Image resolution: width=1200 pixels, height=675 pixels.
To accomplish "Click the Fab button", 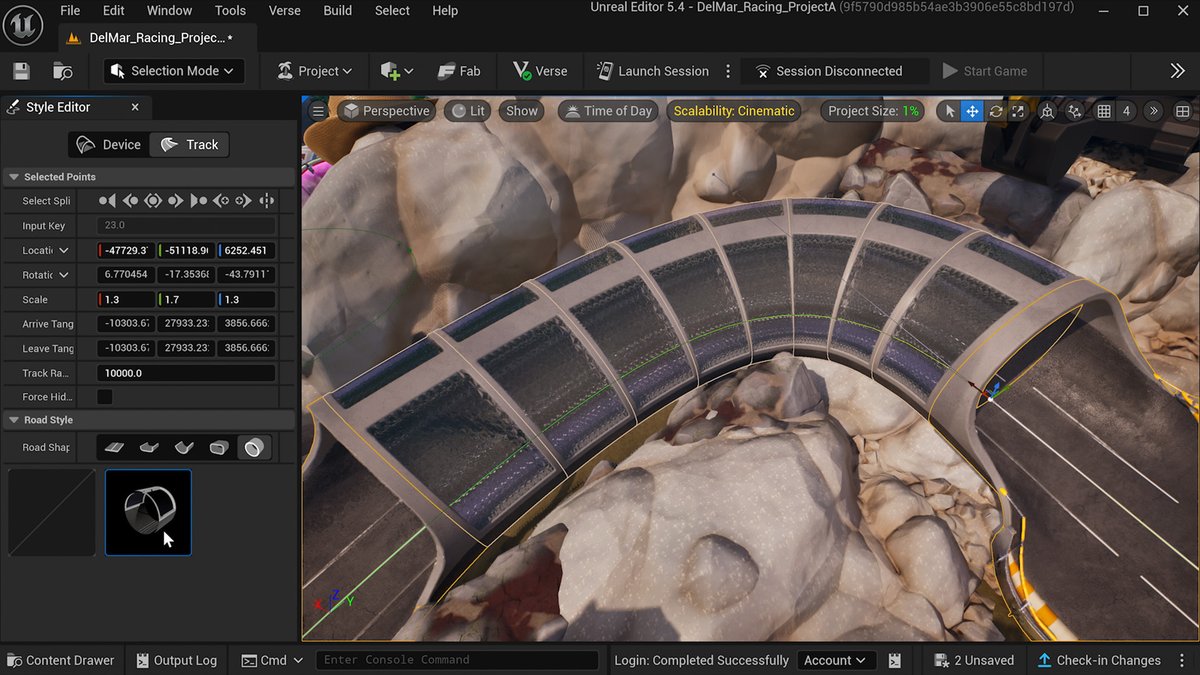I will 459,71.
